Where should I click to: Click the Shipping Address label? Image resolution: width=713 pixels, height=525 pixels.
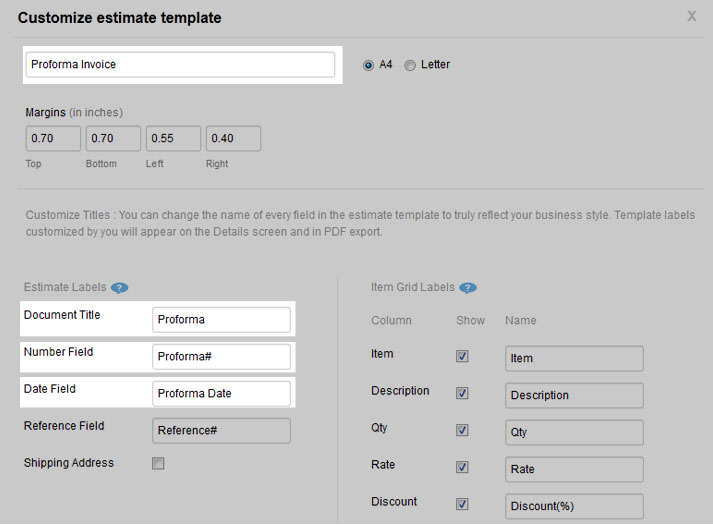(x=69, y=463)
